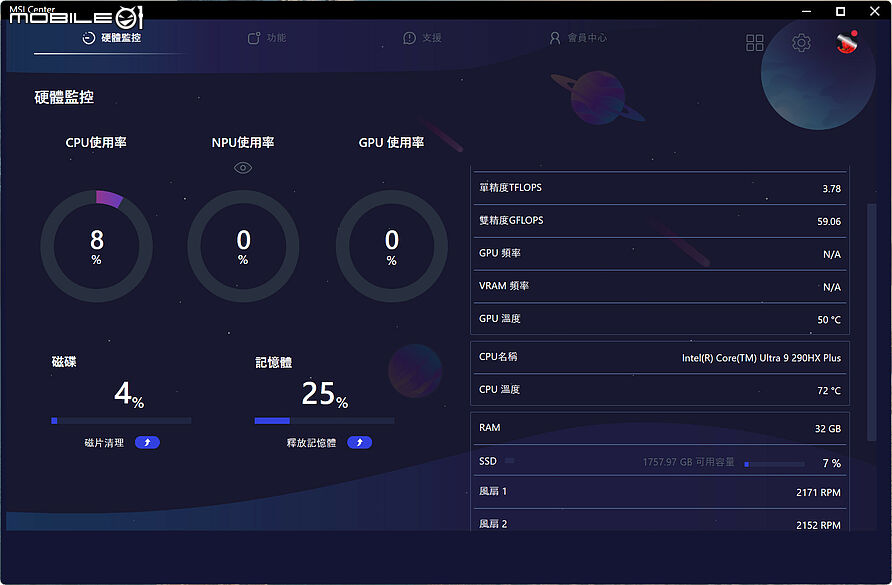The image size is (892, 585).
Task: Click 1757.97 GB 可用容量 text
Action: pyautogui.click(x=688, y=462)
